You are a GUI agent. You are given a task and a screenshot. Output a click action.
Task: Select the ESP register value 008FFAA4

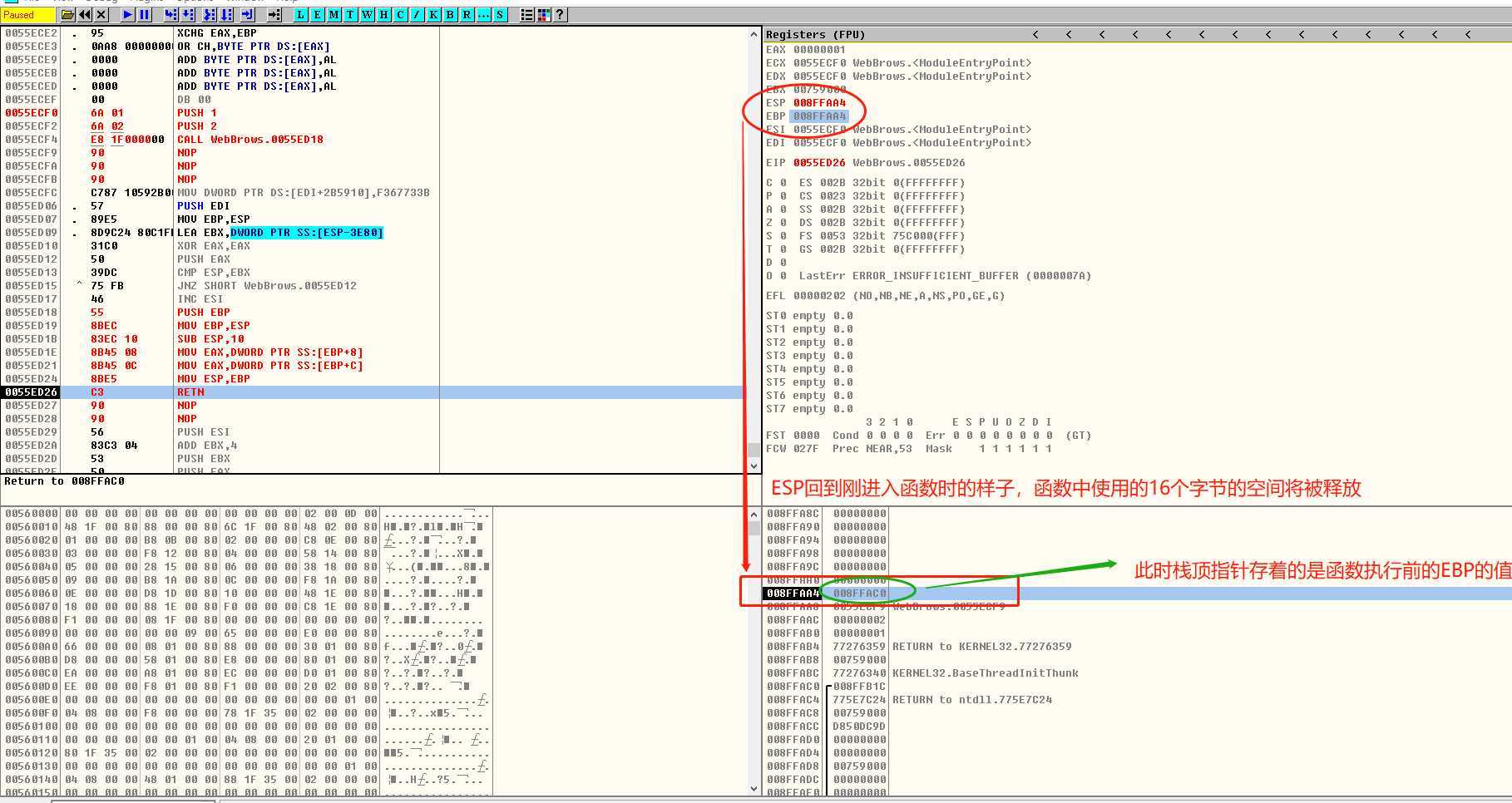[819, 102]
